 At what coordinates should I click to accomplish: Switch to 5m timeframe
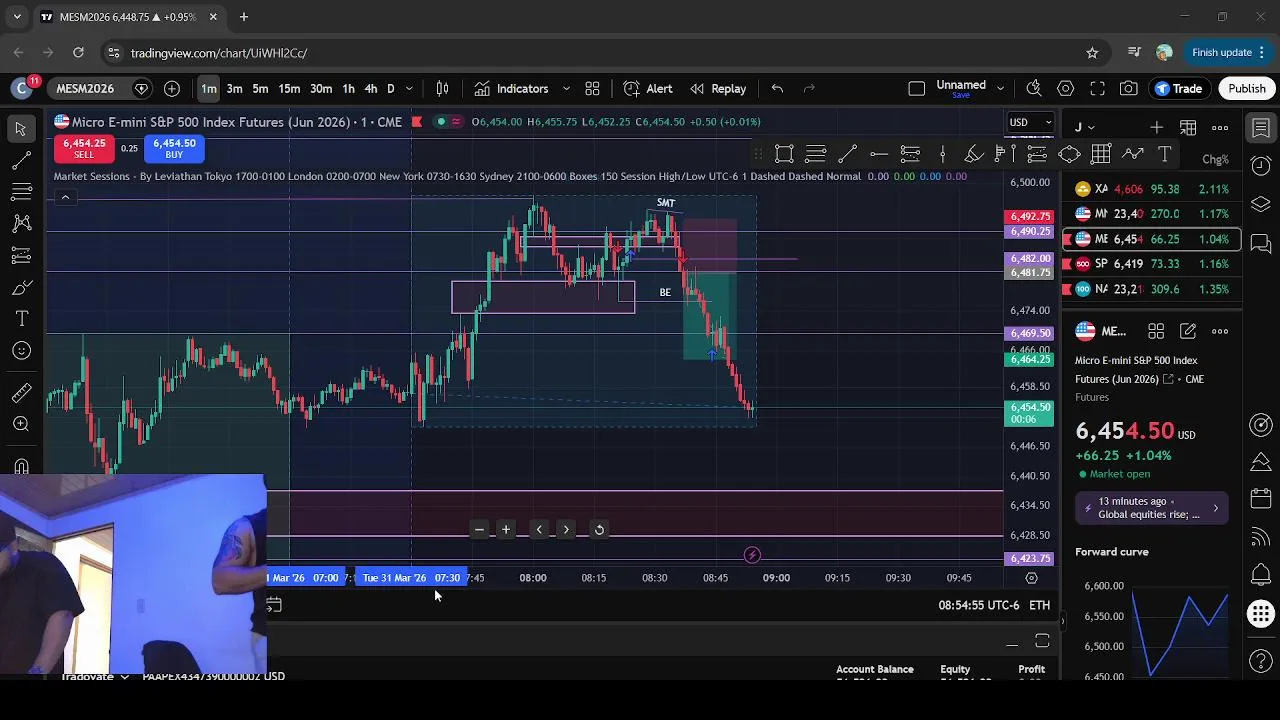pos(260,88)
